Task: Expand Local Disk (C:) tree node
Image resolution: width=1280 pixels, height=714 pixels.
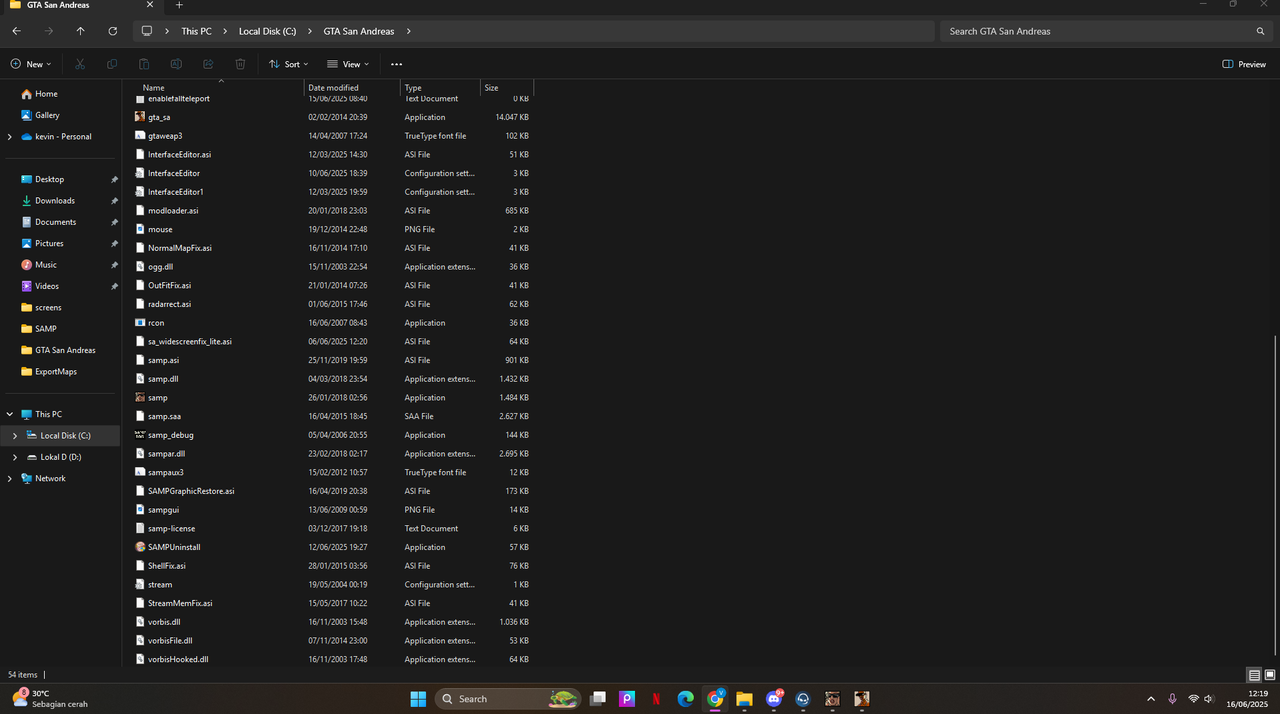Action: pyautogui.click(x=15, y=436)
